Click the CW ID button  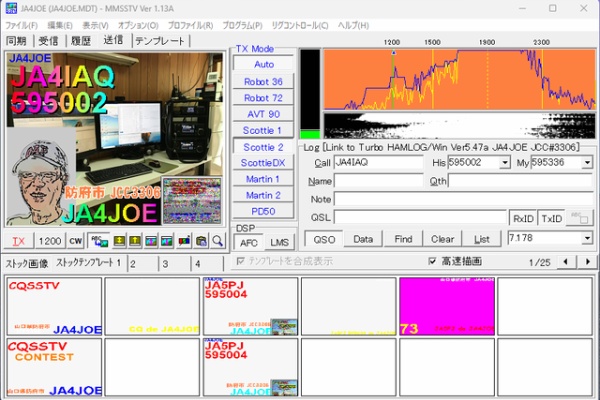[x=76, y=241]
